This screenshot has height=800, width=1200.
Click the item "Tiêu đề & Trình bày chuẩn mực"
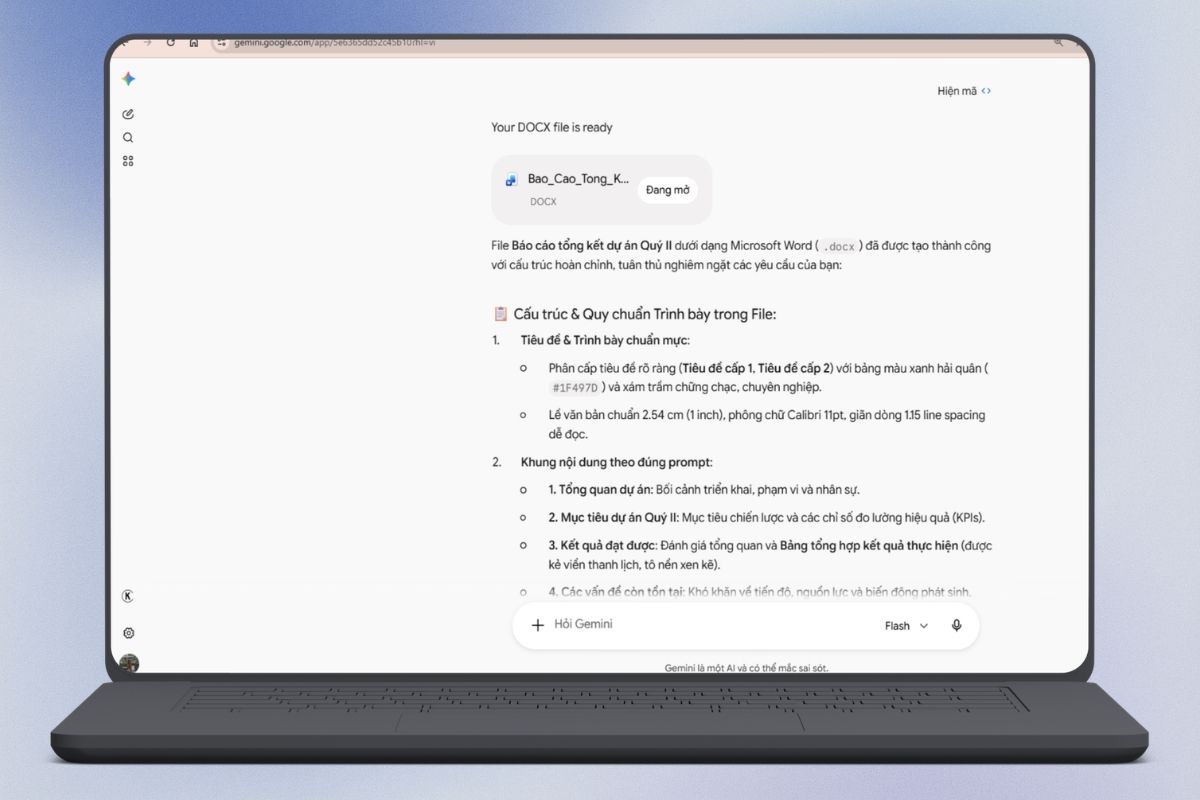point(605,340)
